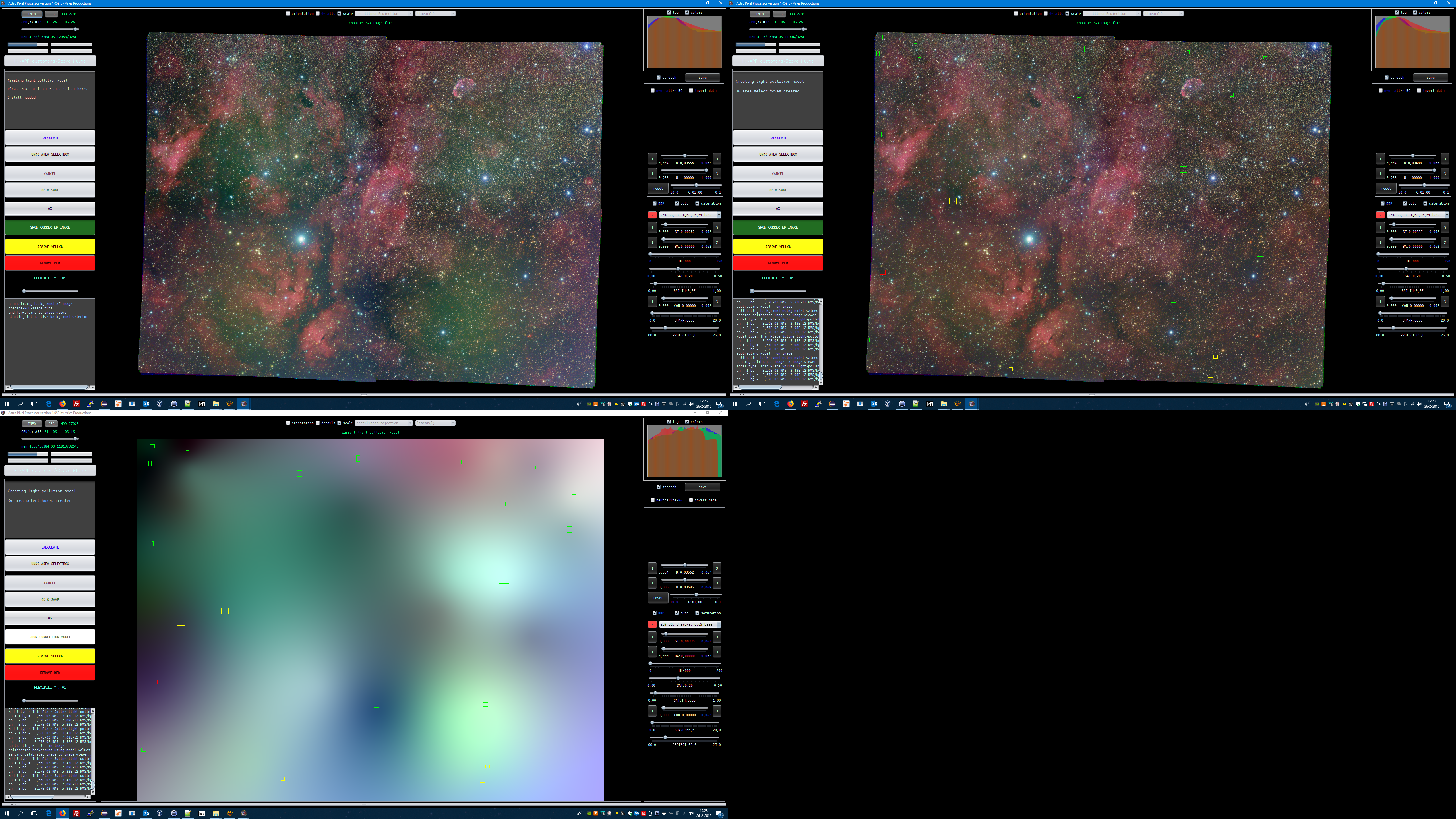This screenshot has height=819, width=1456.
Task: Open INFO tab in the current light pollution model window
Action: [x=32, y=423]
